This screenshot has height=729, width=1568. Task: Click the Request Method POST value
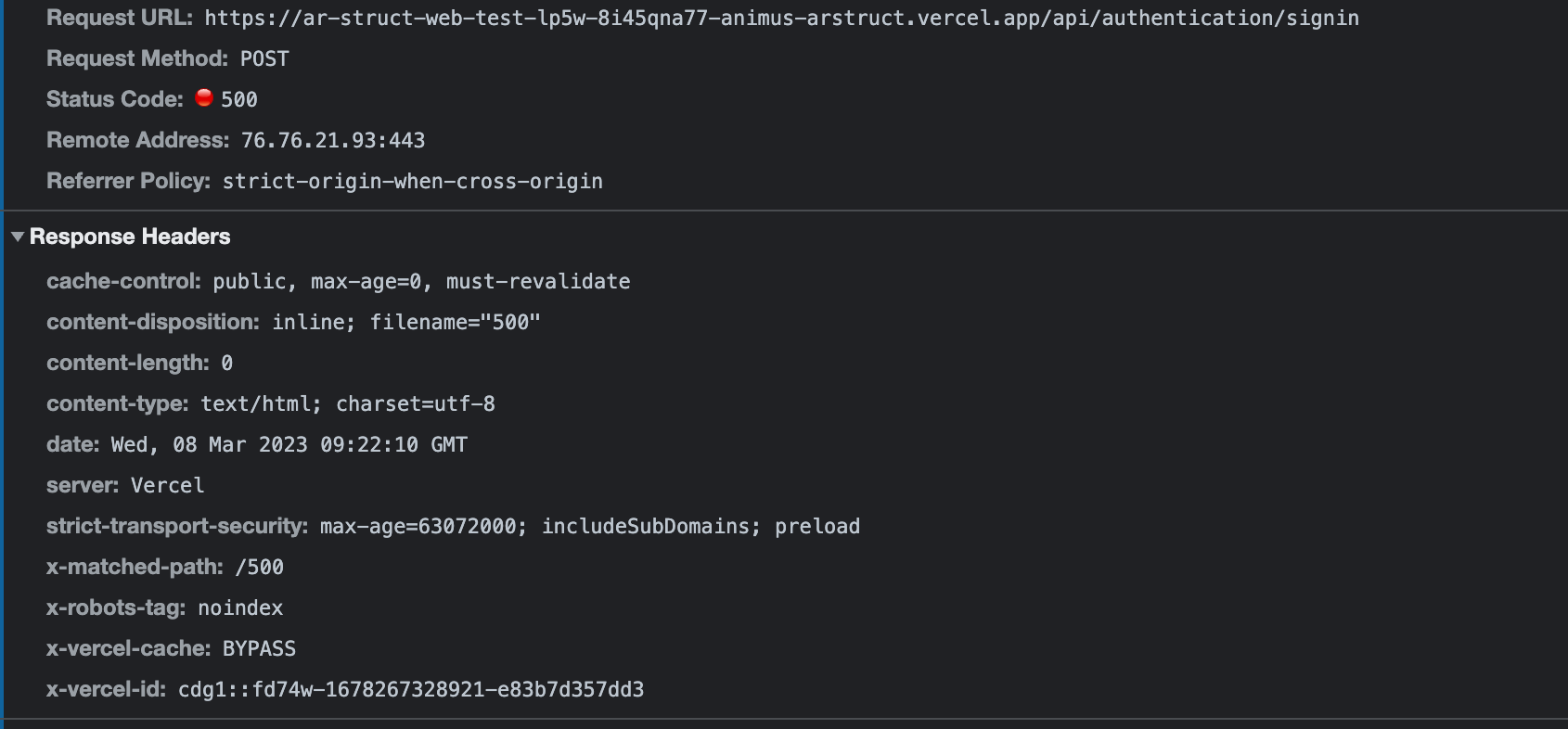263,58
